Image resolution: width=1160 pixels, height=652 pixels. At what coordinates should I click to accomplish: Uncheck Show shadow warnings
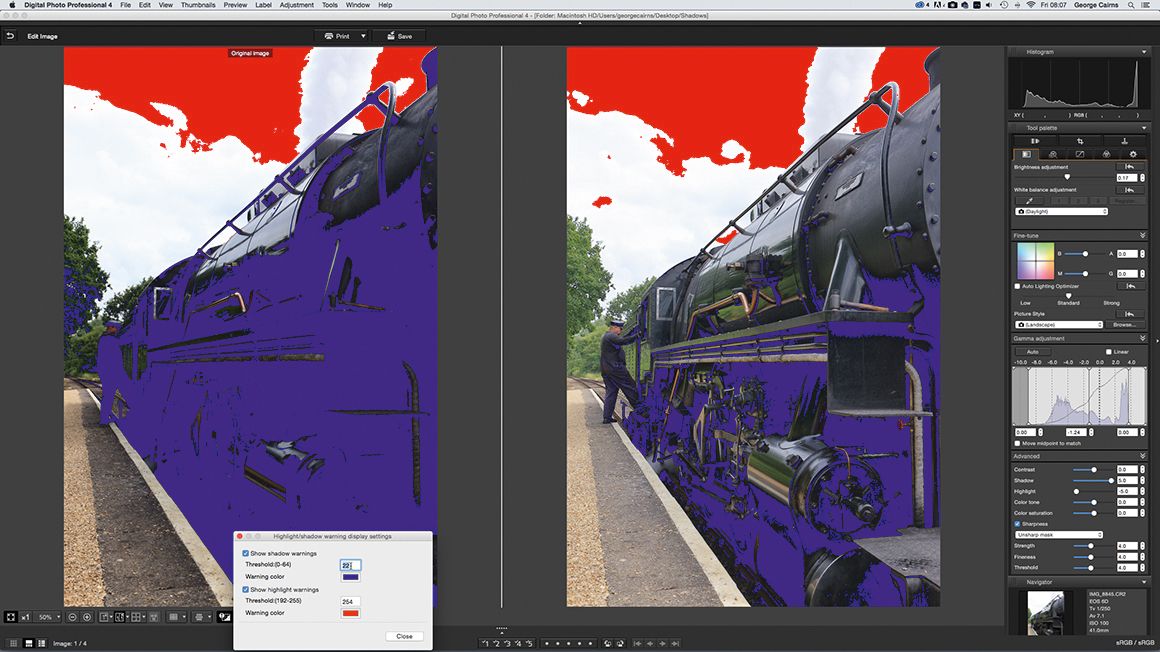click(x=245, y=553)
